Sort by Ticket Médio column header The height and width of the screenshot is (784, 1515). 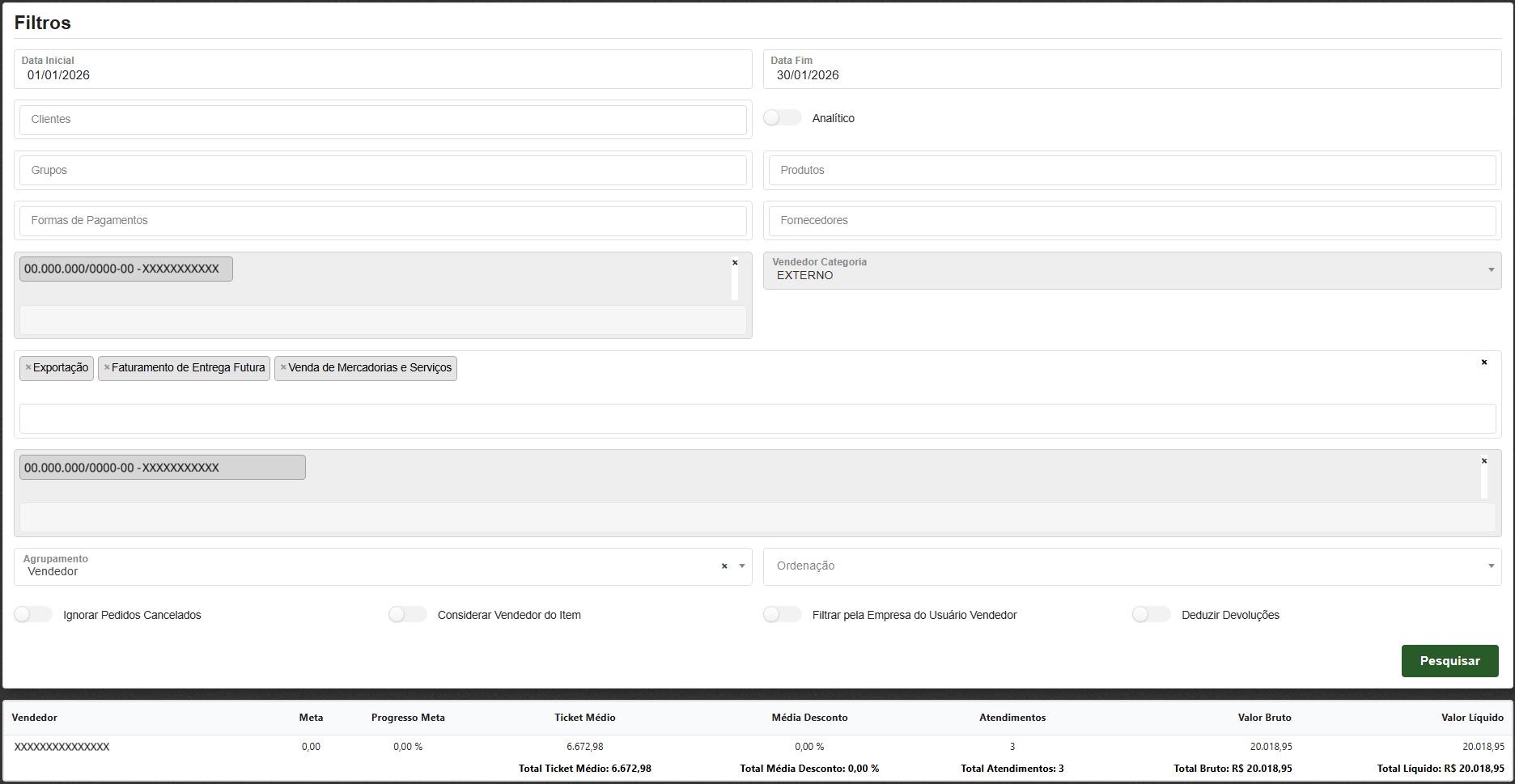[584, 718]
